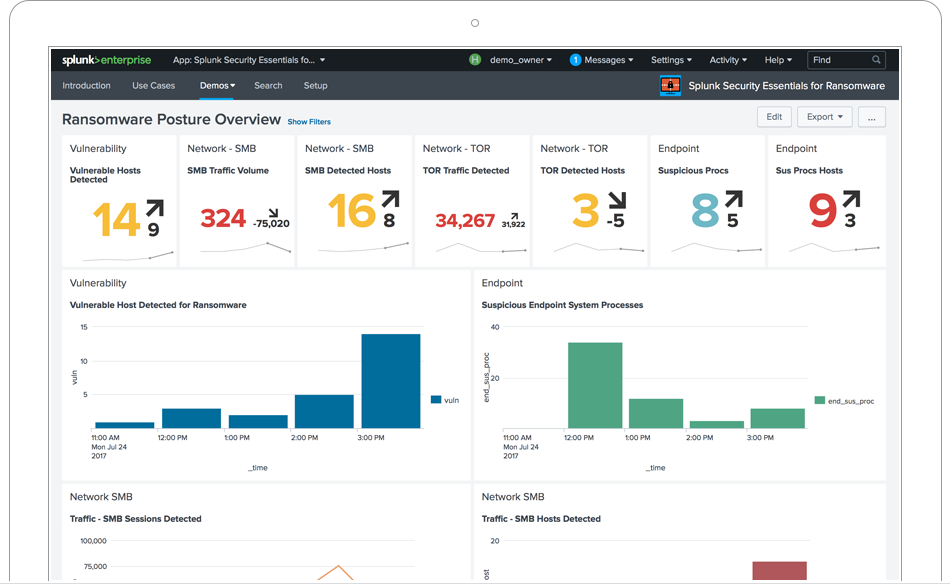Open the Search tab
Image resolution: width=950 pixels, height=584 pixels.
click(x=268, y=85)
